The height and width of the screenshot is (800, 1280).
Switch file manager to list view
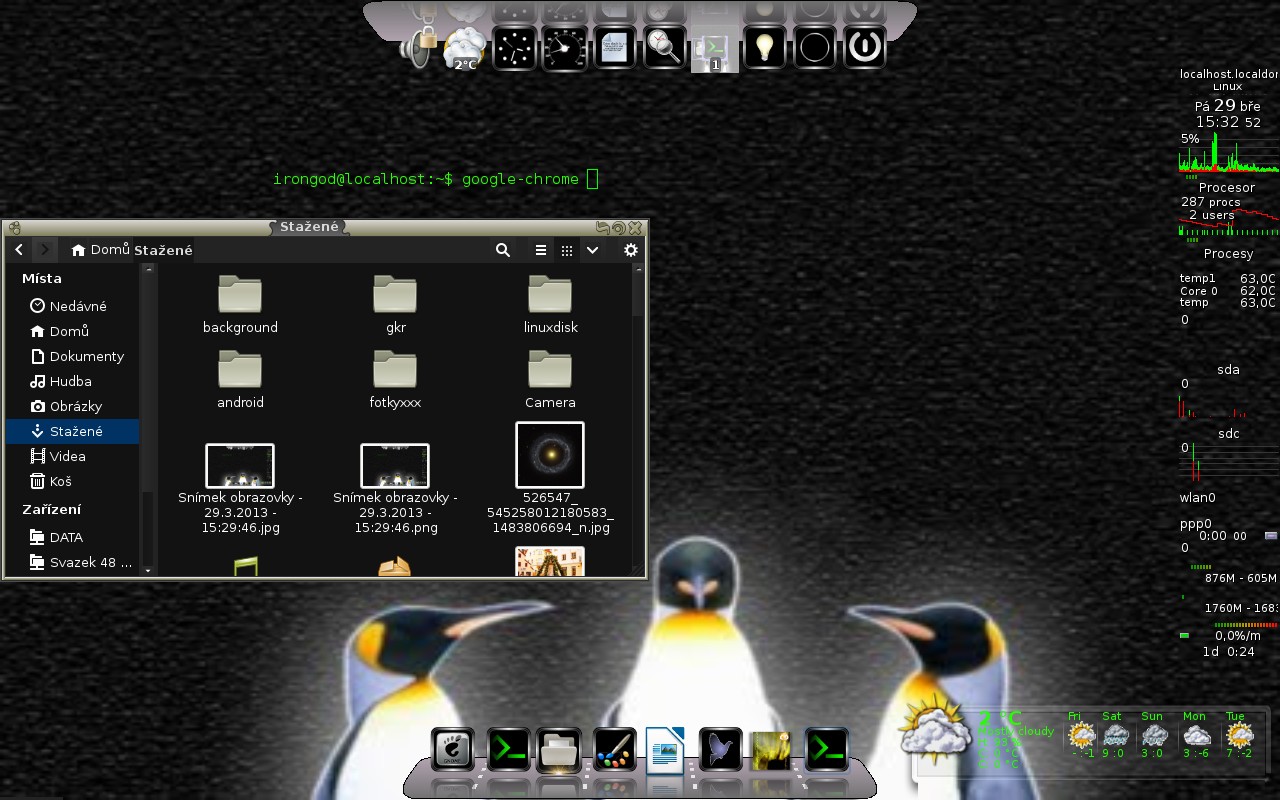[x=541, y=250]
